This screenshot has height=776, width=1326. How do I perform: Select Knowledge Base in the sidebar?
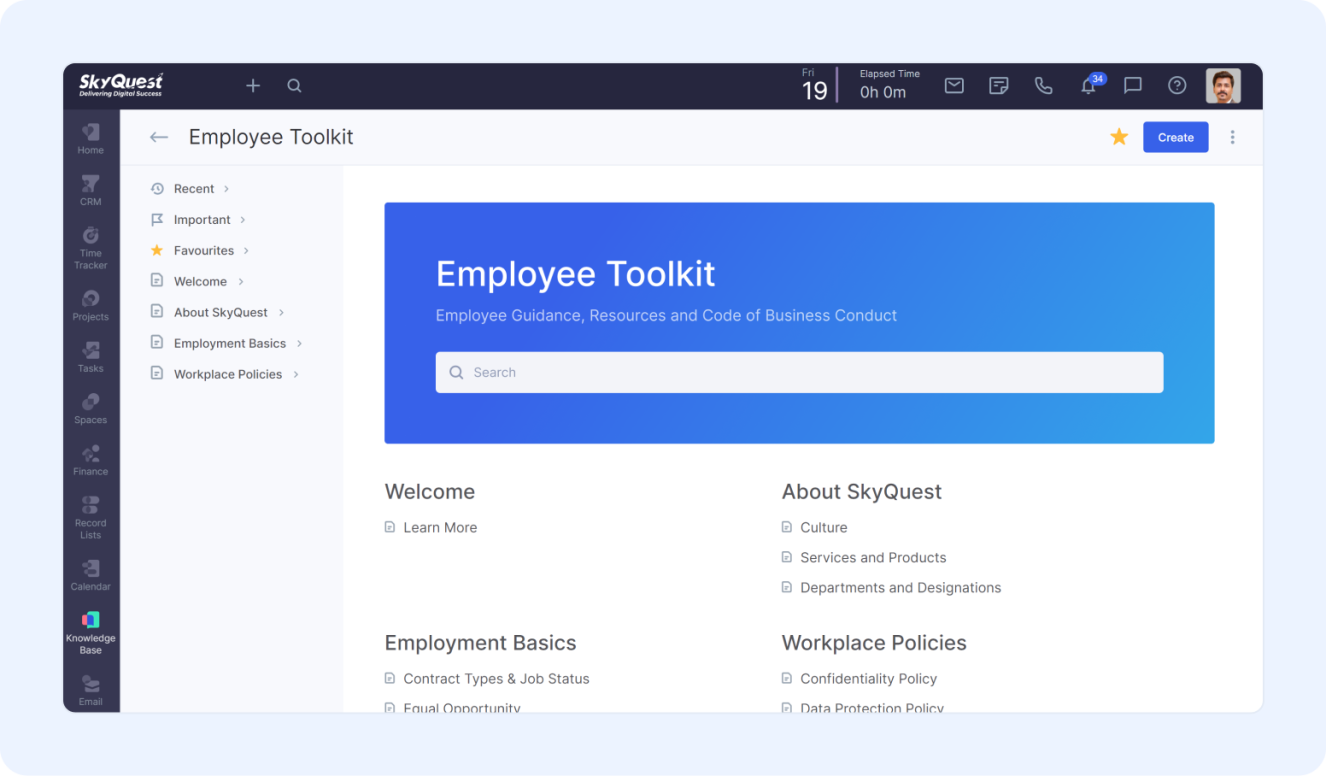coord(91,632)
